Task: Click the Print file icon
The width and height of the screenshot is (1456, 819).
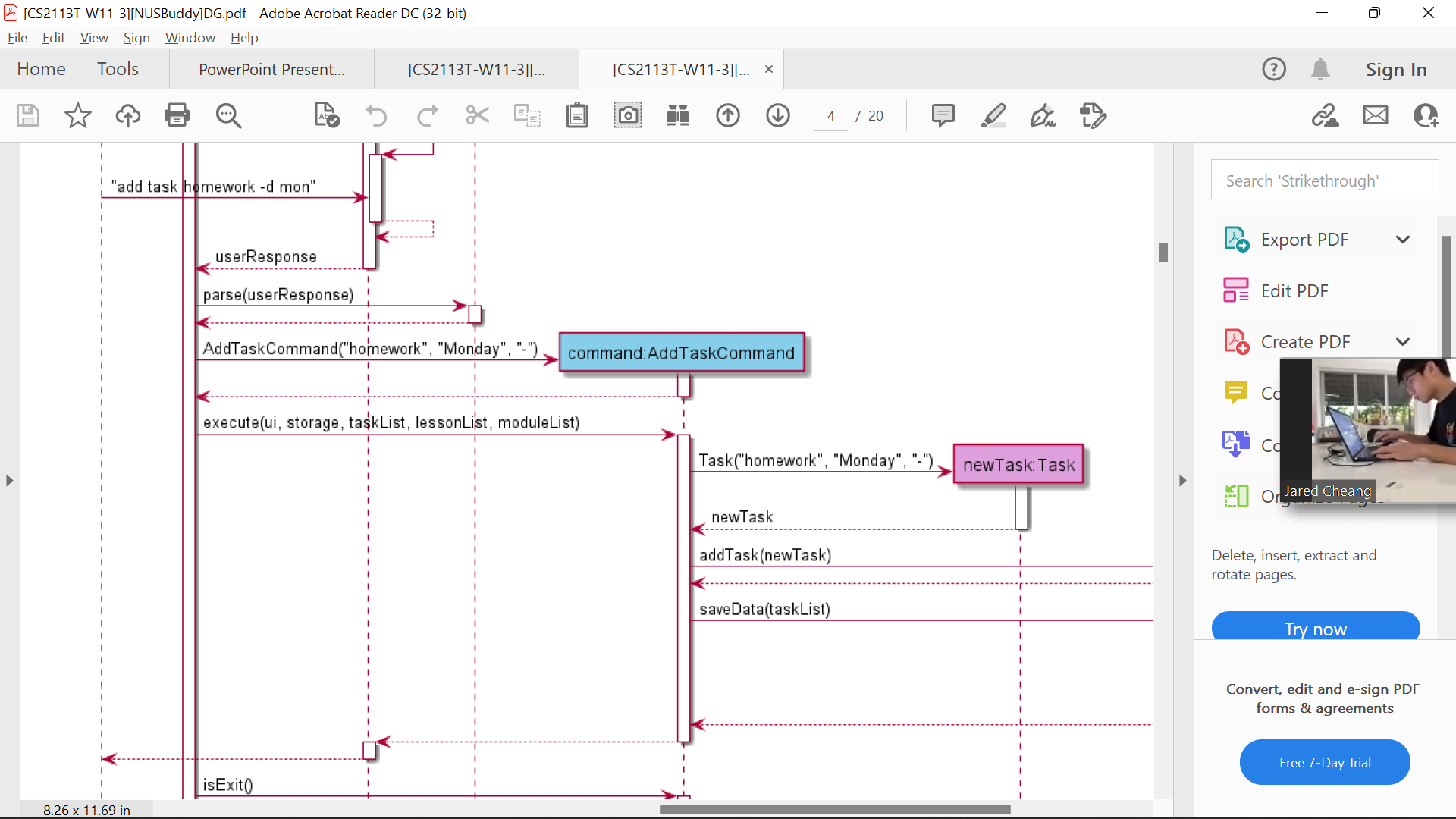Action: point(177,115)
